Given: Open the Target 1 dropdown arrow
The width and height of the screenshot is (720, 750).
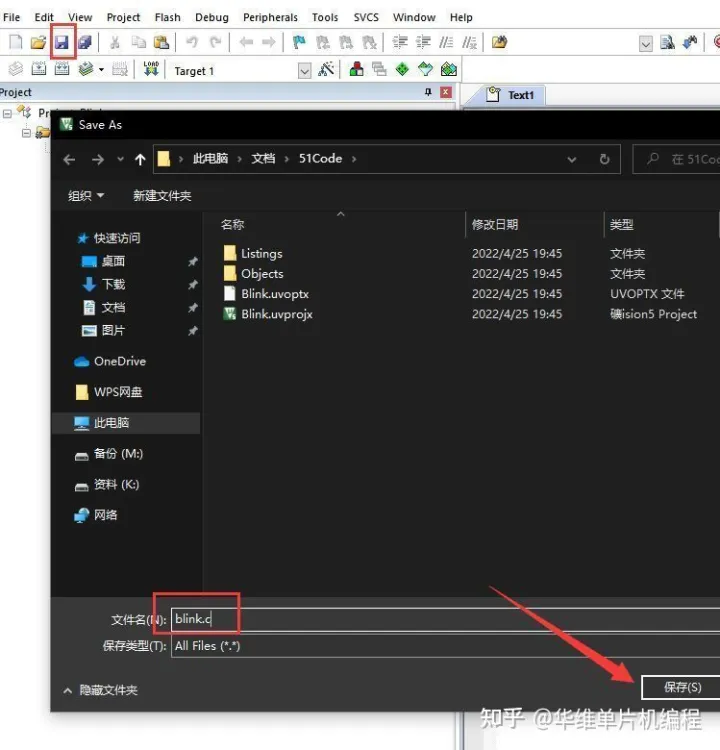Looking at the screenshot, I should click(304, 71).
